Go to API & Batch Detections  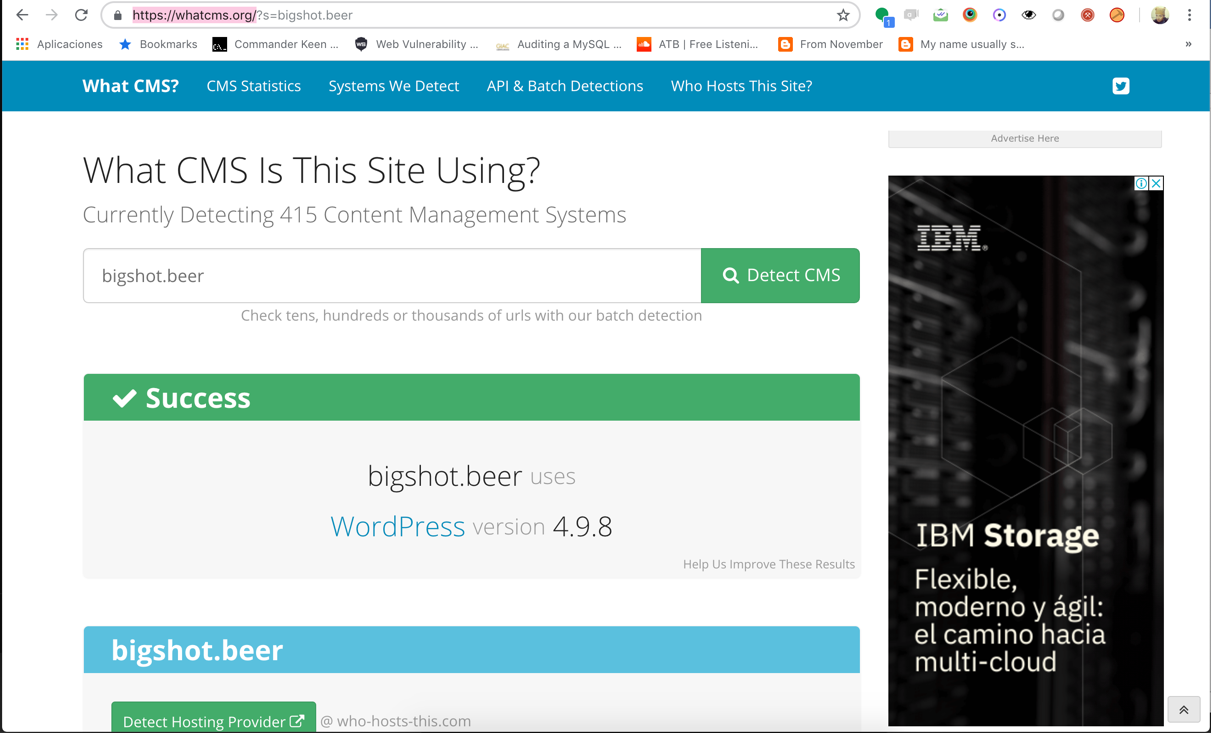pos(564,86)
